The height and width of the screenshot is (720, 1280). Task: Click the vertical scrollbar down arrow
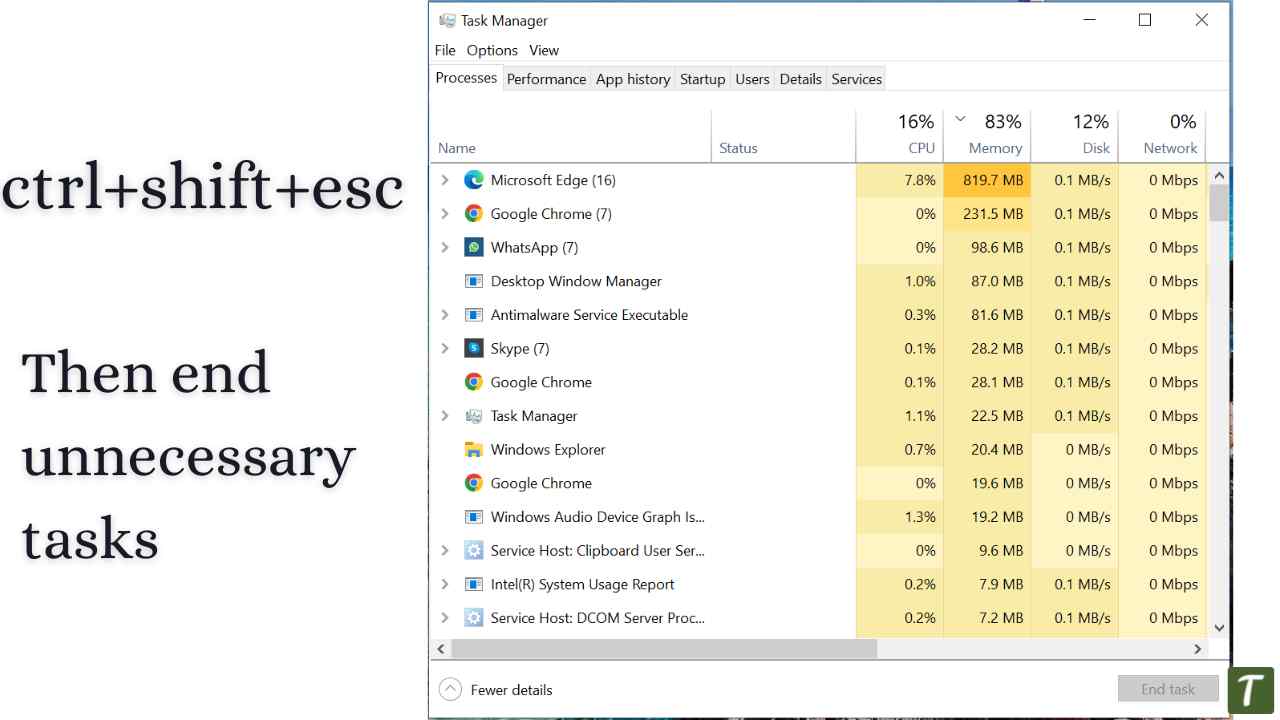point(1219,628)
